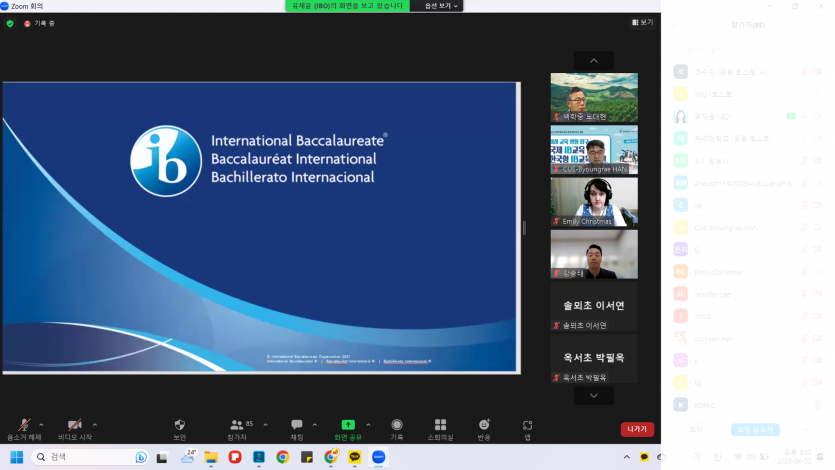Select the 강승태 video thumbnail
835x470 pixels.
click(x=594, y=254)
